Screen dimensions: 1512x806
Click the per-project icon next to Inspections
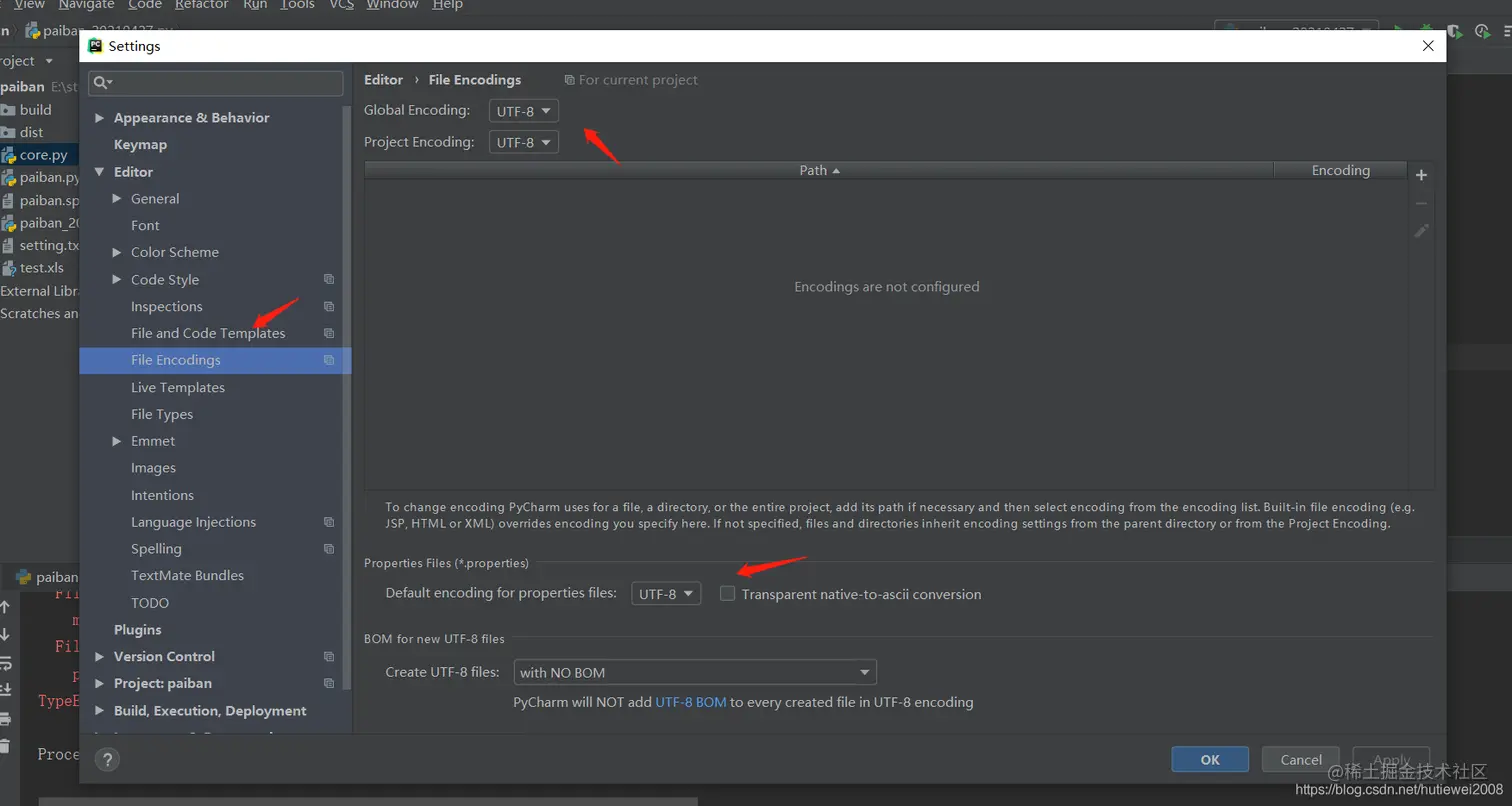(x=329, y=306)
